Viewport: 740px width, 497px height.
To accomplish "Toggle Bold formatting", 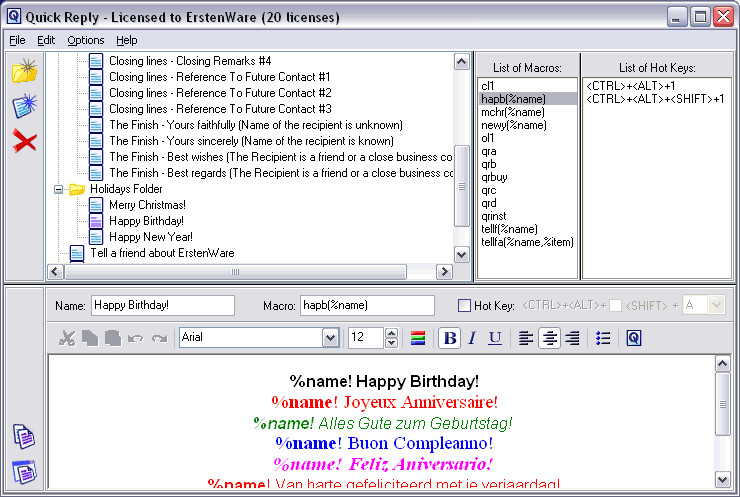I will [x=450, y=338].
